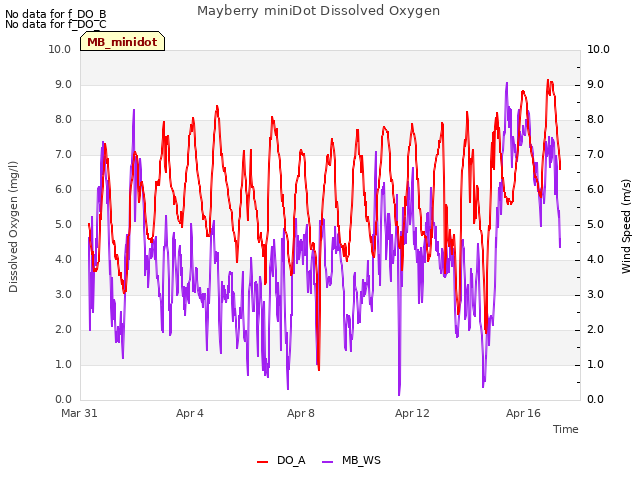Viewport: 640px width, 480px height.
Task: Click the left axis 10.0 tick label
Action: tap(60, 49)
